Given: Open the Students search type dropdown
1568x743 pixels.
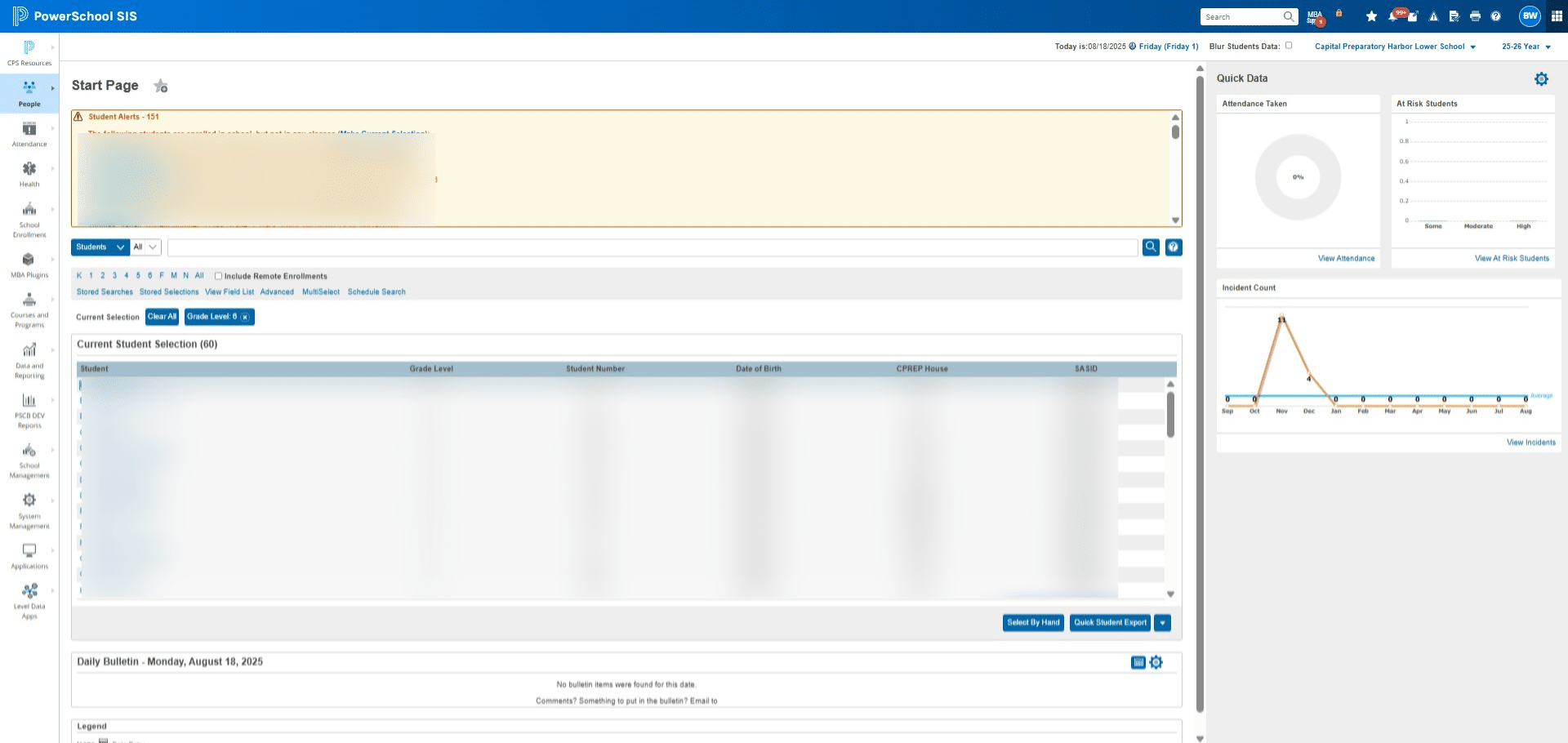Looking at the screenshot, I should pos(100,247).
